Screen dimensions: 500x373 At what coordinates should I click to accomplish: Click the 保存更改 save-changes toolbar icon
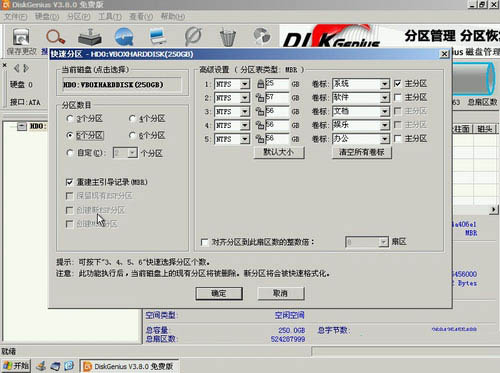click(x=21, y=37)
